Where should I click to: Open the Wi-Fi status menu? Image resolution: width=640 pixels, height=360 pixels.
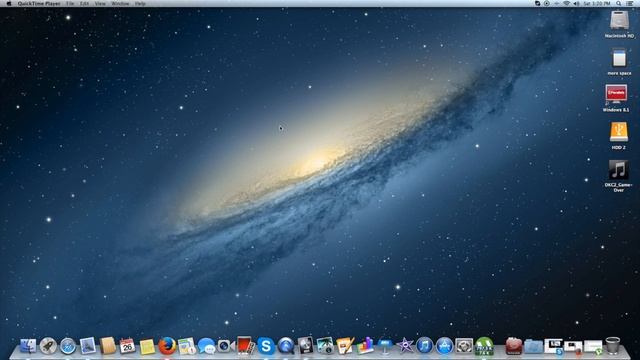(x=567, y=3)
